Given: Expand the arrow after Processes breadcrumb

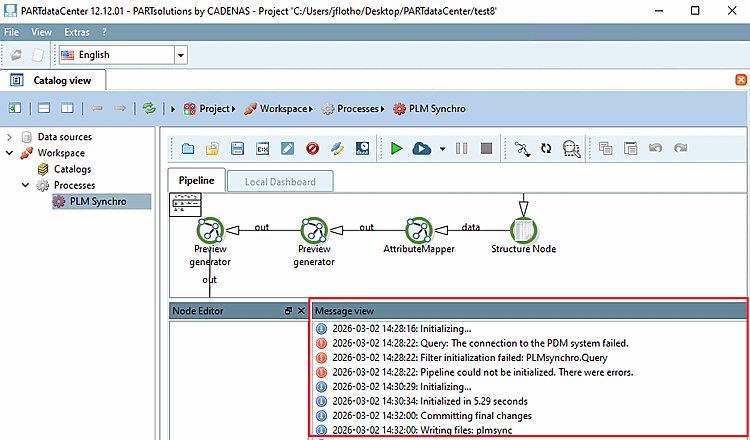Looking at the screenshot, I should pos(383,109).
